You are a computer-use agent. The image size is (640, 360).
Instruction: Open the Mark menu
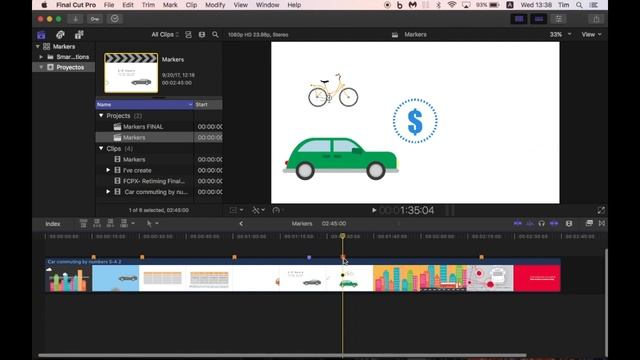pos(170,5)
